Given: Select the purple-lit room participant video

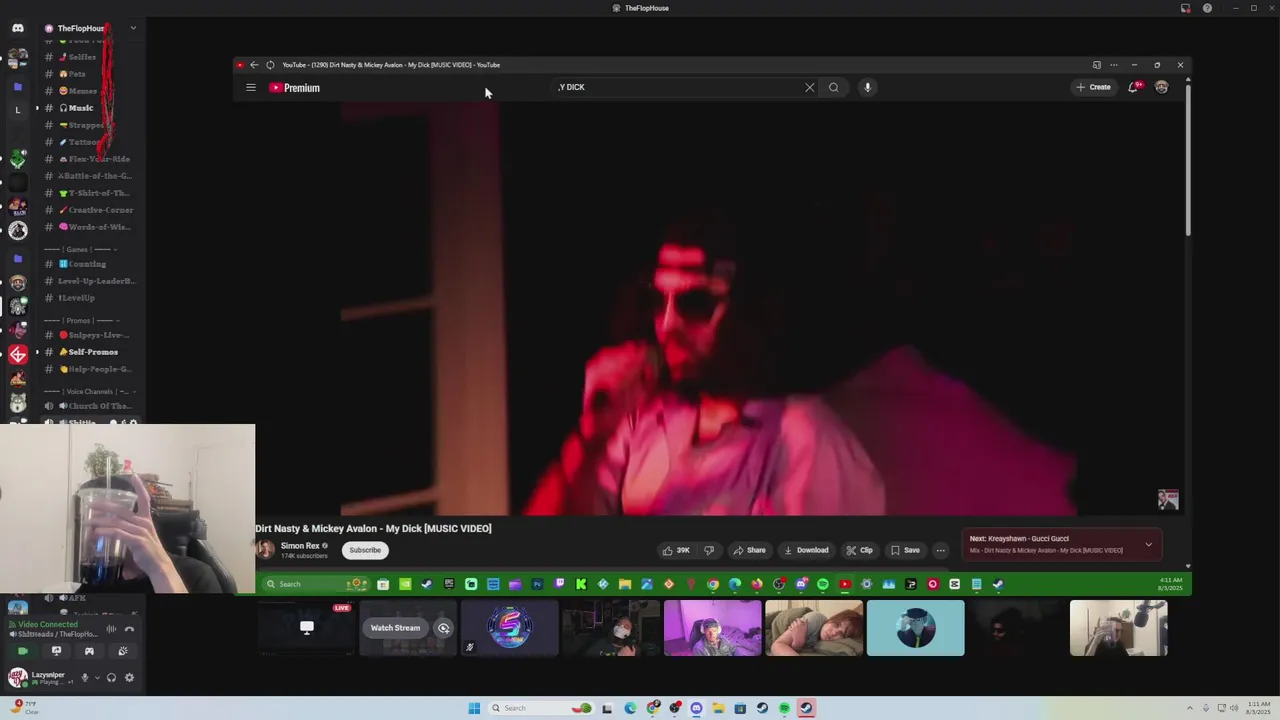Looking at the screenshot, I should coord(712,628).
